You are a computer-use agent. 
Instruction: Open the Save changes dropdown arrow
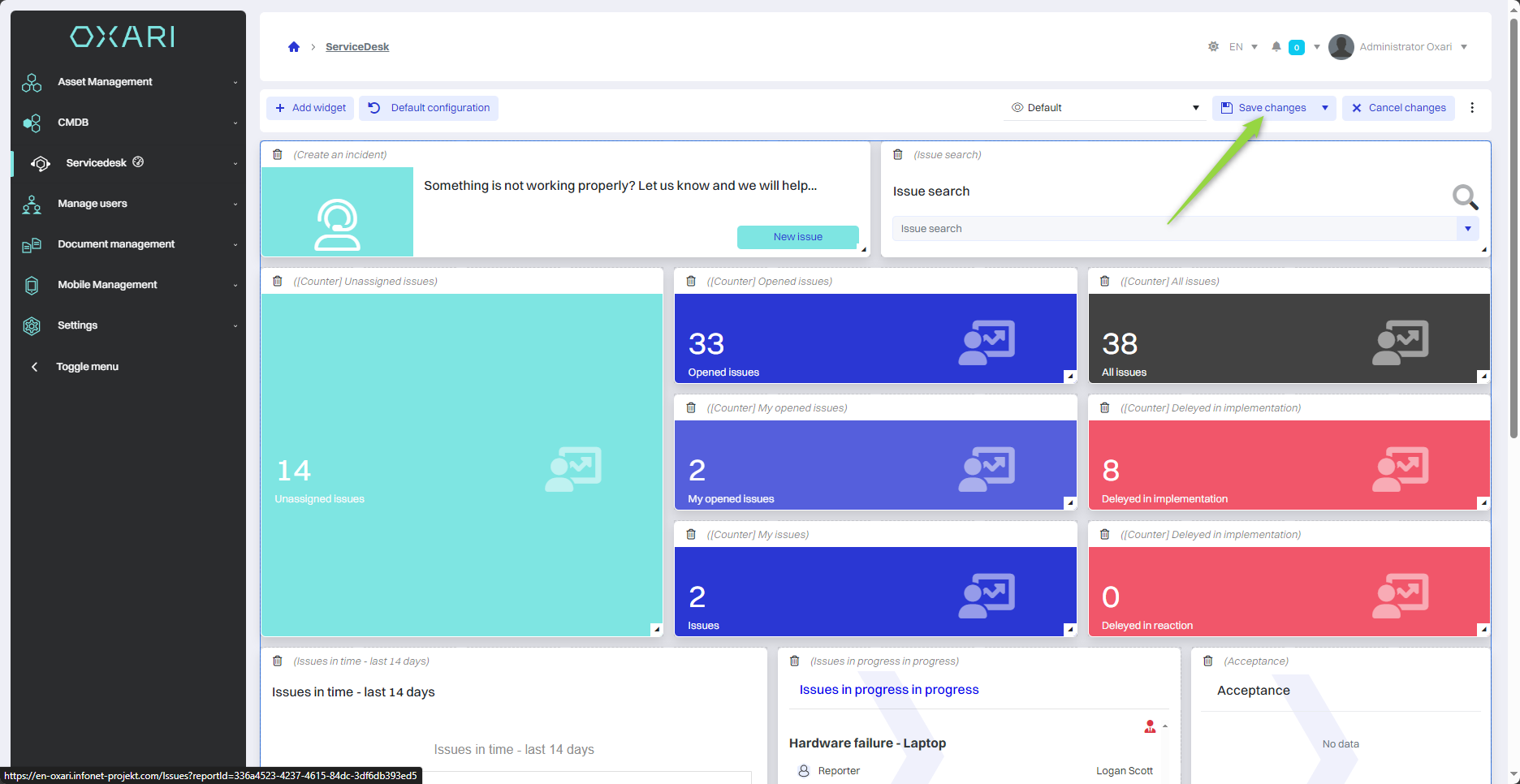pyautogui.click(x=1325, y=108)
